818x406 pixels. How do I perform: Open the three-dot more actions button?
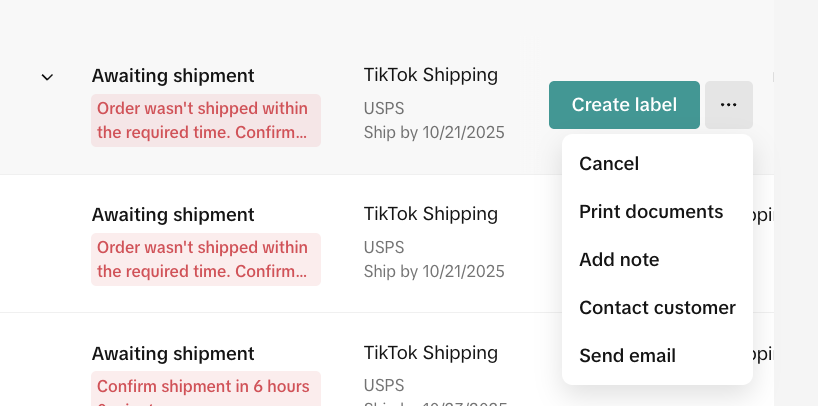728,105
